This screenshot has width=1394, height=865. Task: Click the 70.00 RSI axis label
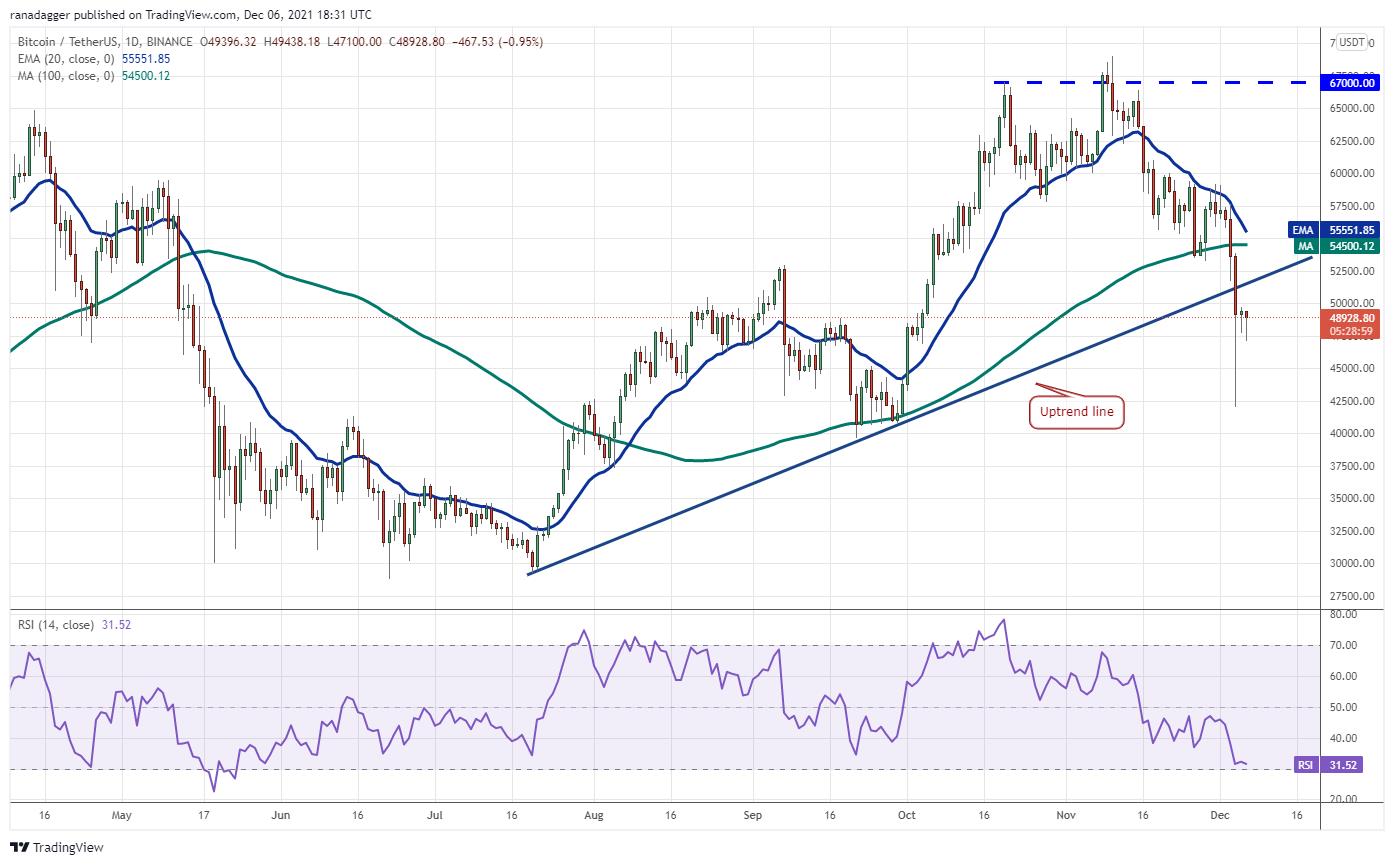point(1343,646)
